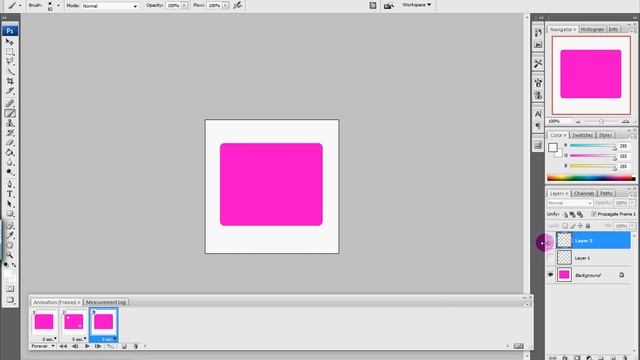This screenshot has height=360, width=640.
Task: Show Layer 1 visibility
Action: point(550,258)
